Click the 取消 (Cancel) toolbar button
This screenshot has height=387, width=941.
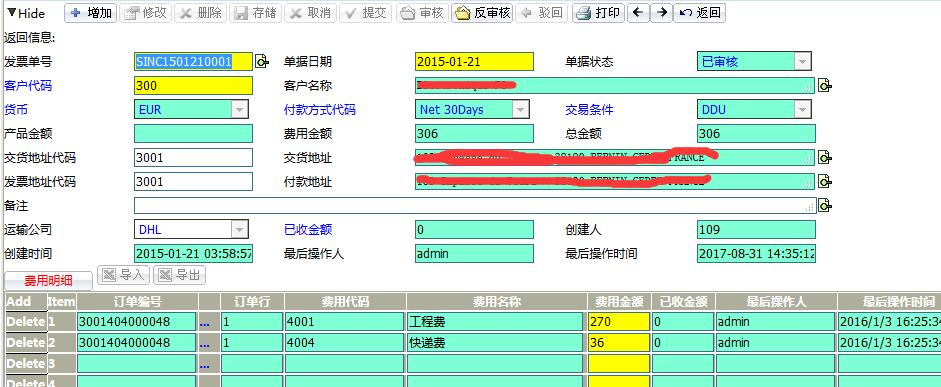point(310,13)
